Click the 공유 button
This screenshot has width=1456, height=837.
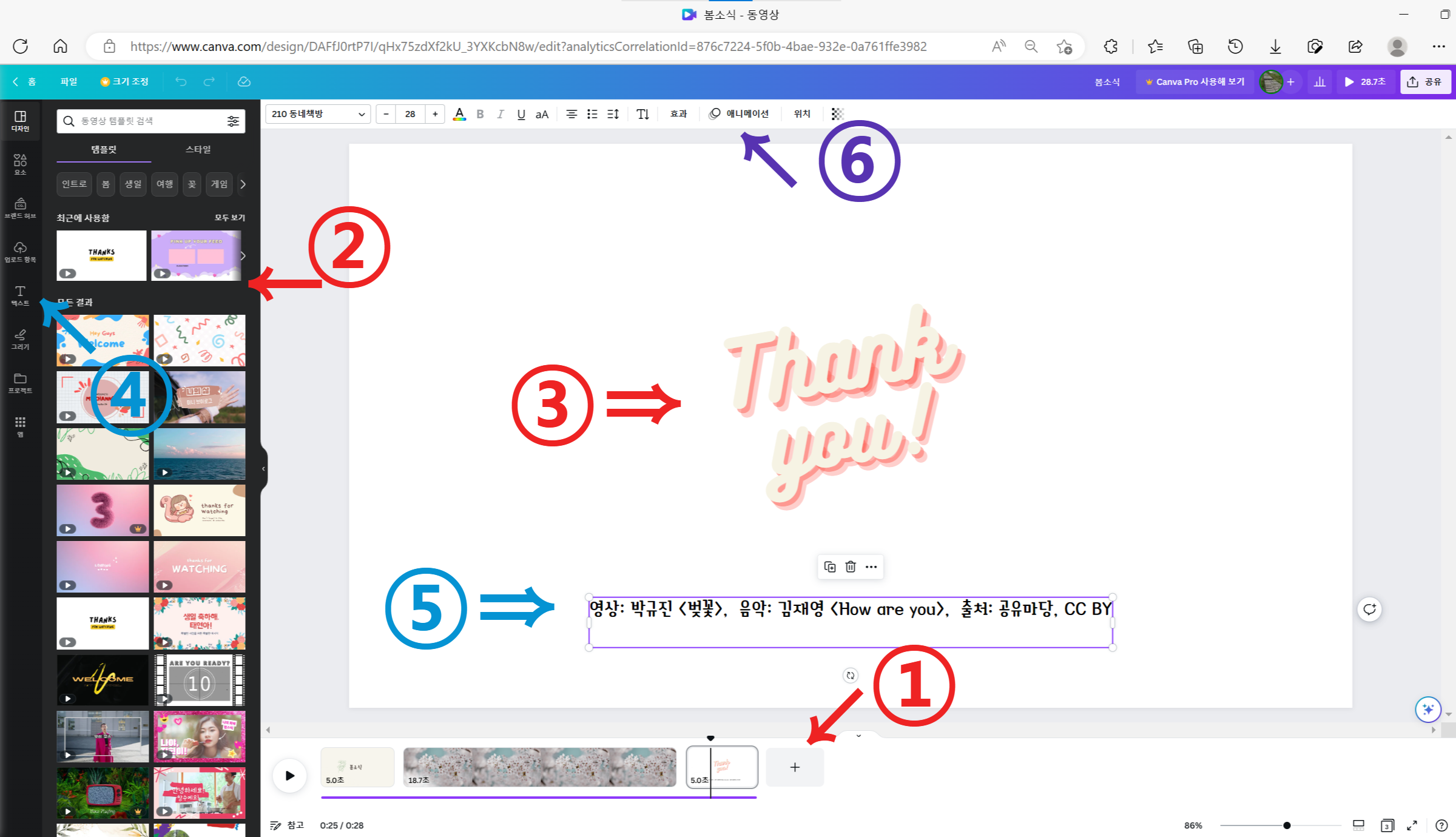(x=1425, y=81)
